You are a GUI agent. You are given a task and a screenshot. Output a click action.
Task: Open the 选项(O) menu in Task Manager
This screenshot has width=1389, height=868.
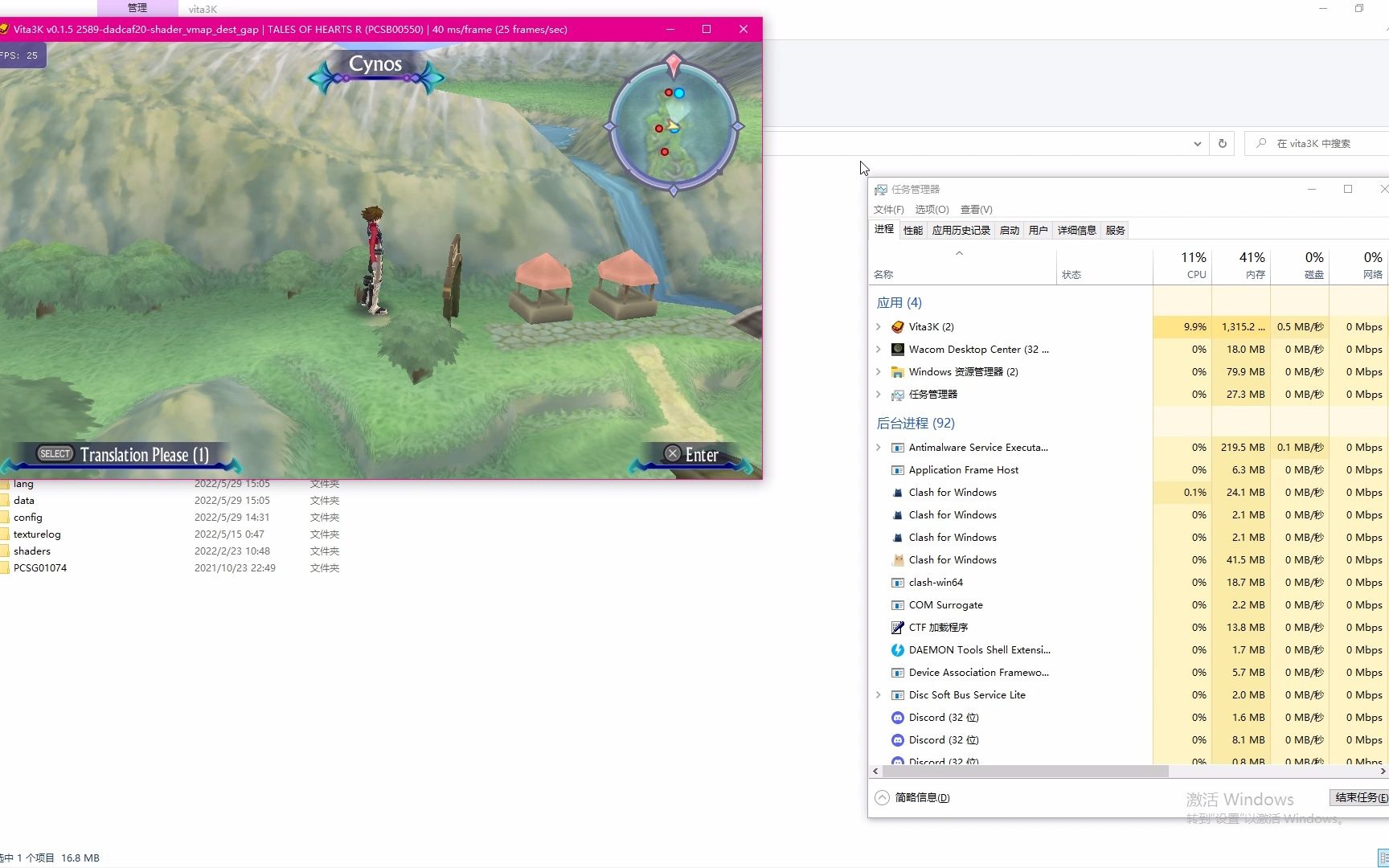[x=932, y=210]
